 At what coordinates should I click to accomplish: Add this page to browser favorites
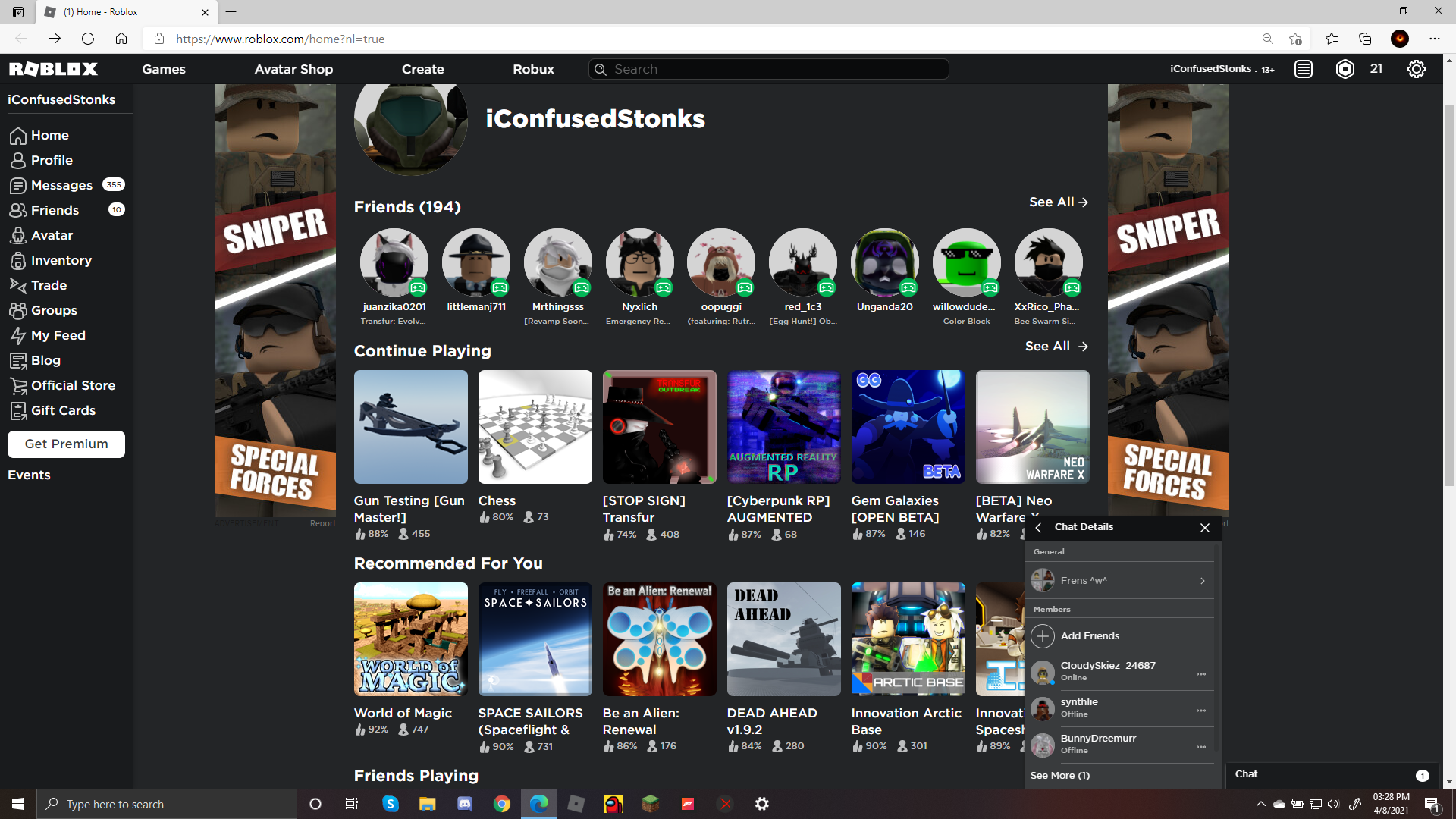(x=1295, y=39)
